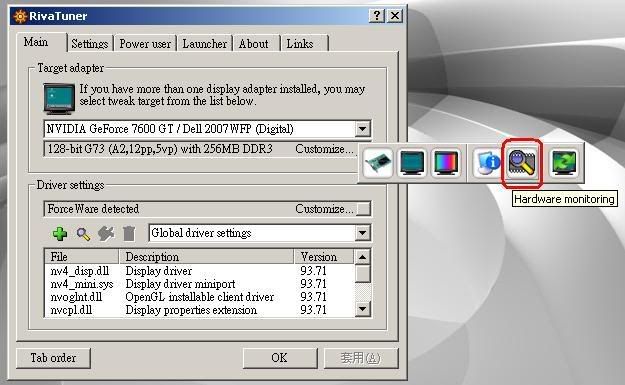Select the nv4_disp.dll row
This screenshot has height=385, width=625.
click(x=199, y=271)
